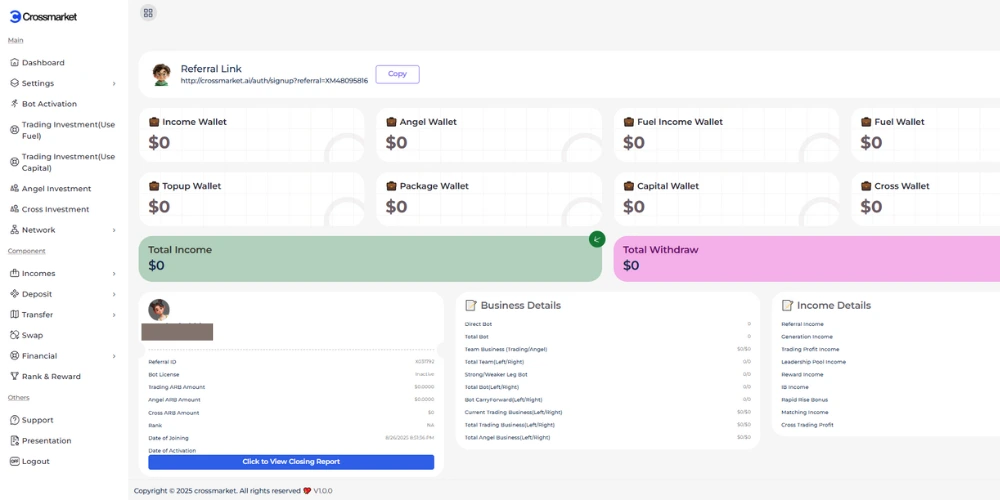Open the Total Income card
The height and width of the screenshot is (500, 1000).
coord(370,258)
